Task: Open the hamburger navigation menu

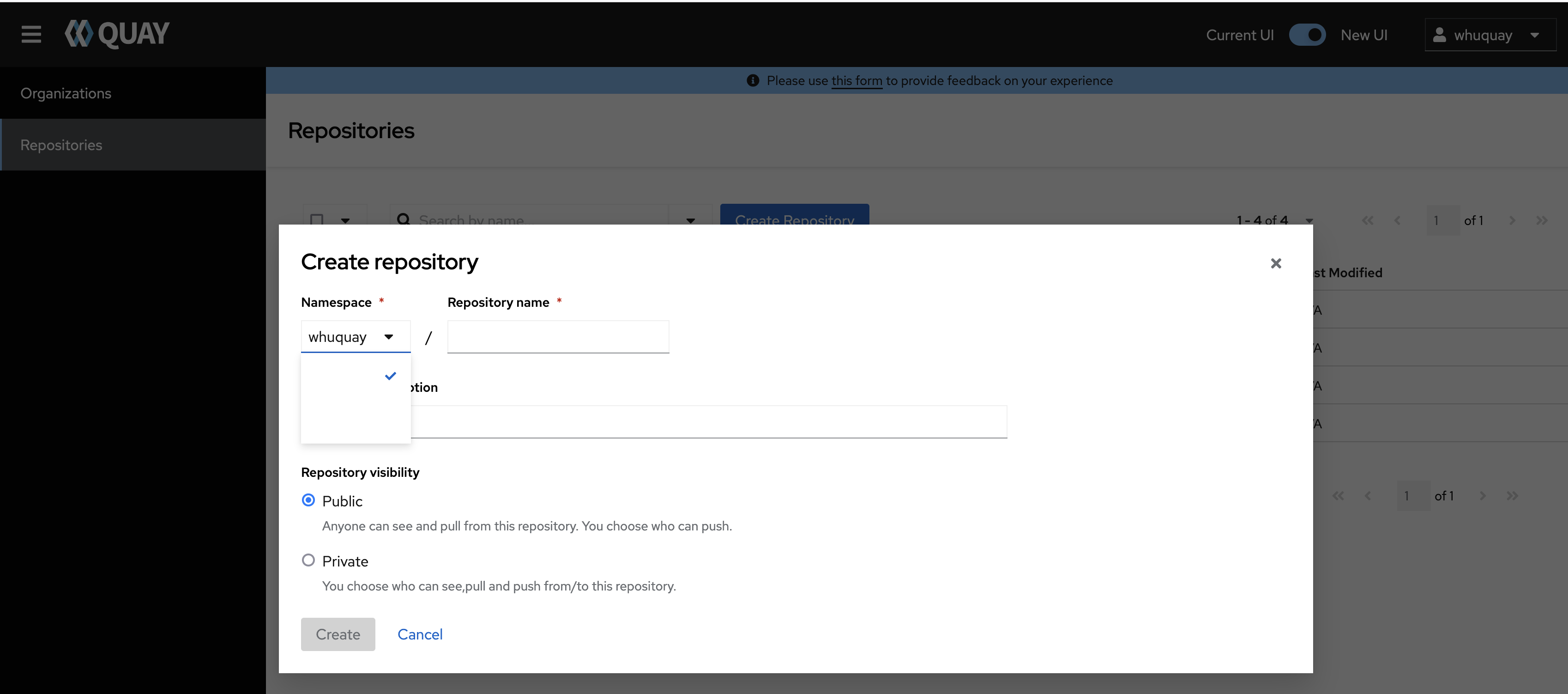Action: point(31,34)
